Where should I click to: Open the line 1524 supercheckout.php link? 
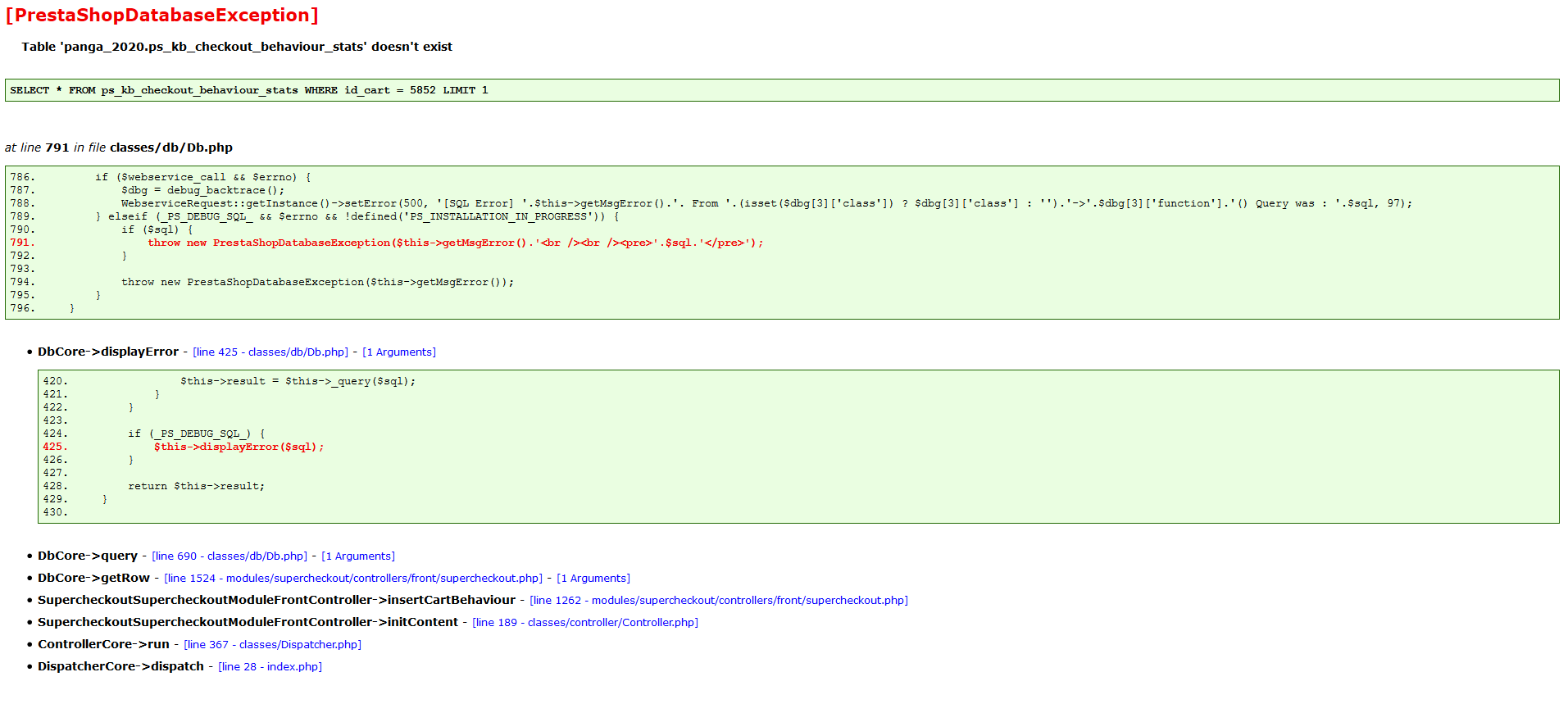click(x=353, y=578)
